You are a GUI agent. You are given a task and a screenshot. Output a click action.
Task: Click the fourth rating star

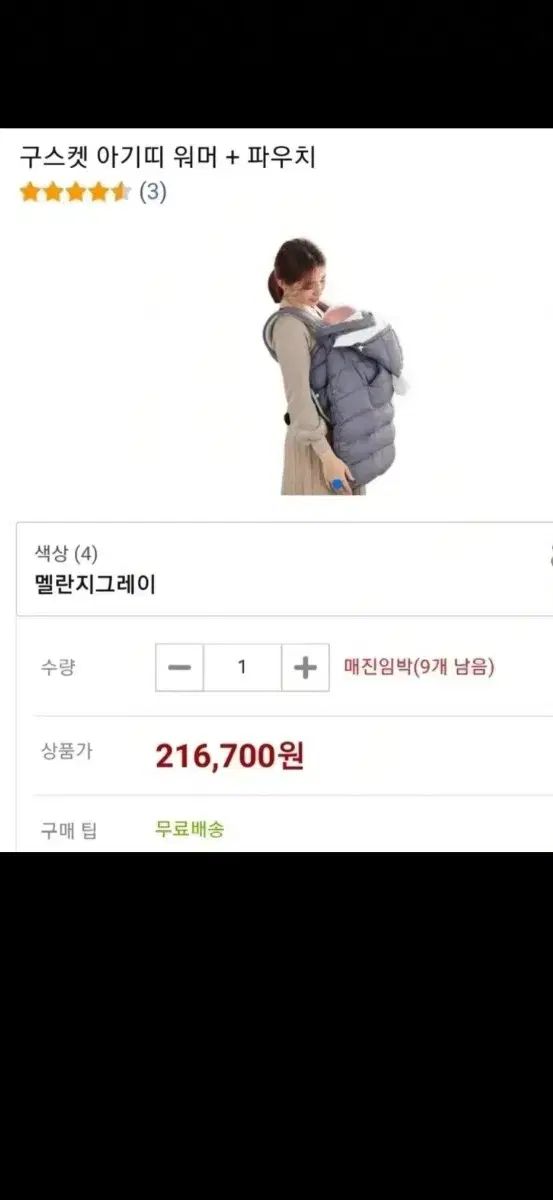(x=98, y=192)
